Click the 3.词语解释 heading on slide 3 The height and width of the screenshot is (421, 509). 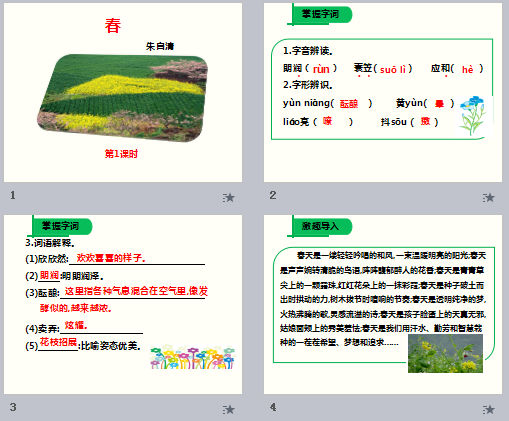tap(50, 243)
